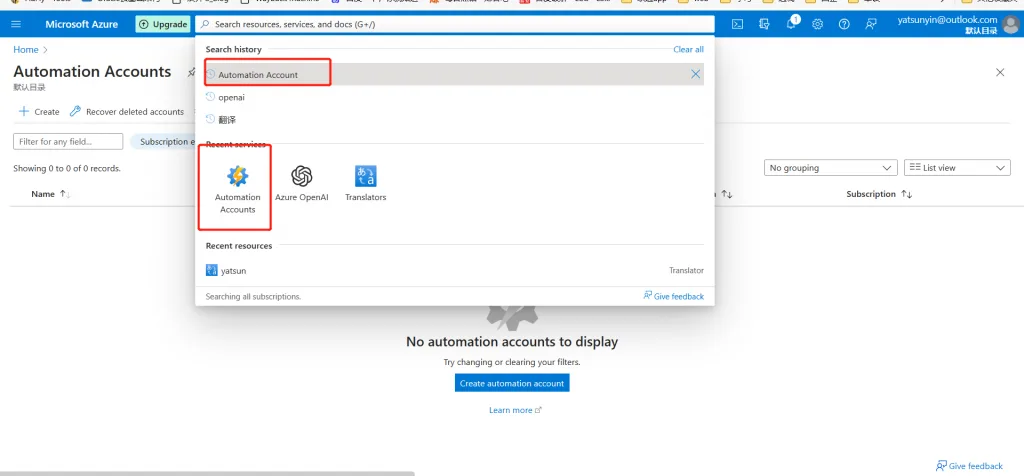Click the horizontal scrollbar at bottom

click(207, 473)
